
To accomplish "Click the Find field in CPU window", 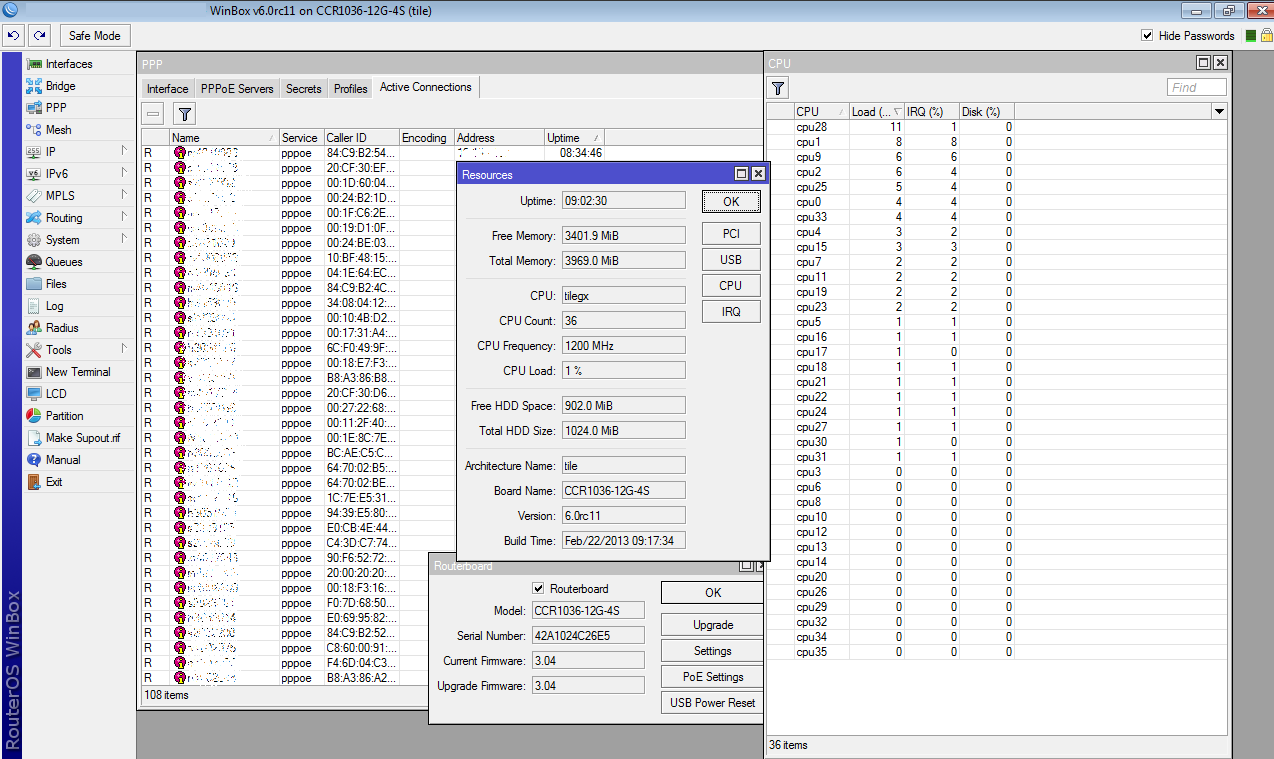I will [x=1196, y=87].
